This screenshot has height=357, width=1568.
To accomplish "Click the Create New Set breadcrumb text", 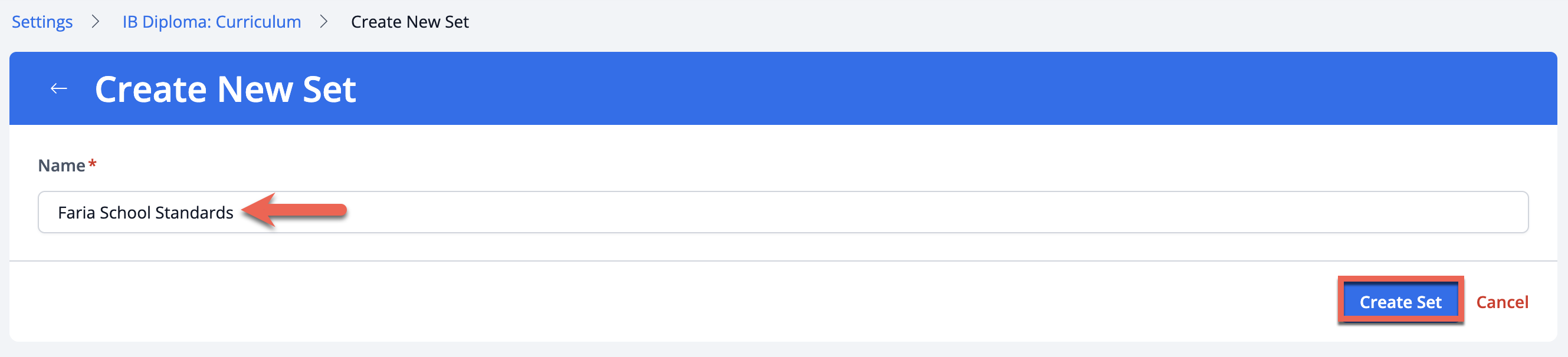I will (x=409, y=22).
